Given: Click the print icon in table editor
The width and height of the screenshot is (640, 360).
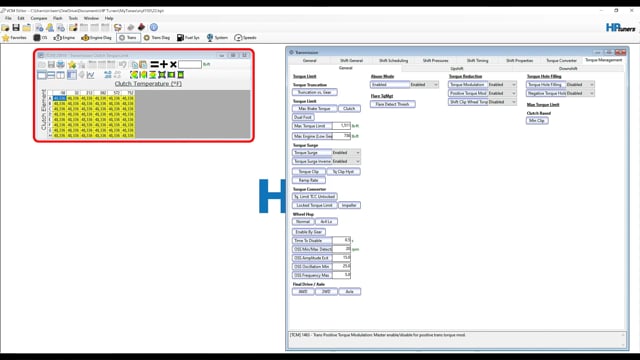Looking at the screenshot, I should tap(60, 64).
